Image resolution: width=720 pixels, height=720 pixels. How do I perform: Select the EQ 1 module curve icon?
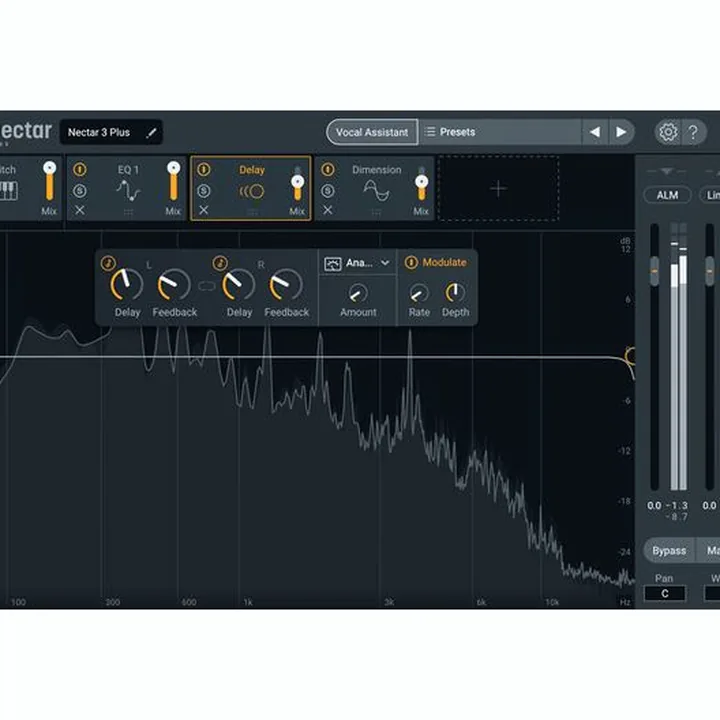pos(128,191)
